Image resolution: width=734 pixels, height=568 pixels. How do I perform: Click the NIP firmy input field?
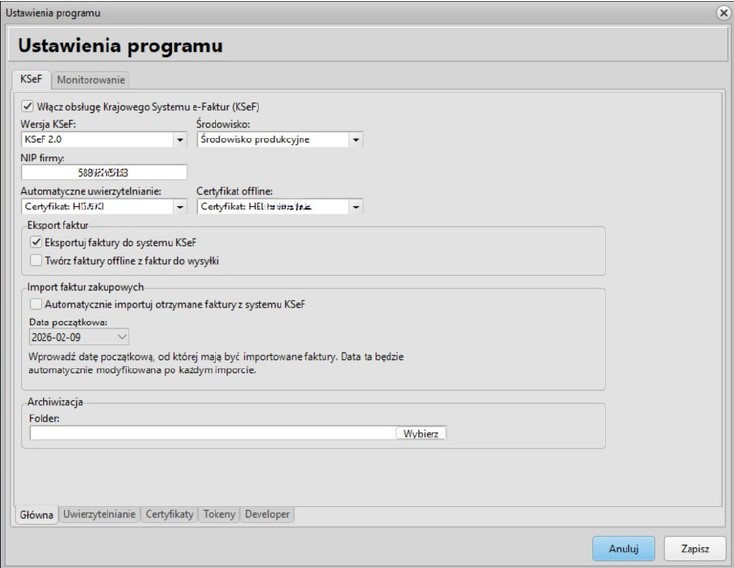click(103, 173)
